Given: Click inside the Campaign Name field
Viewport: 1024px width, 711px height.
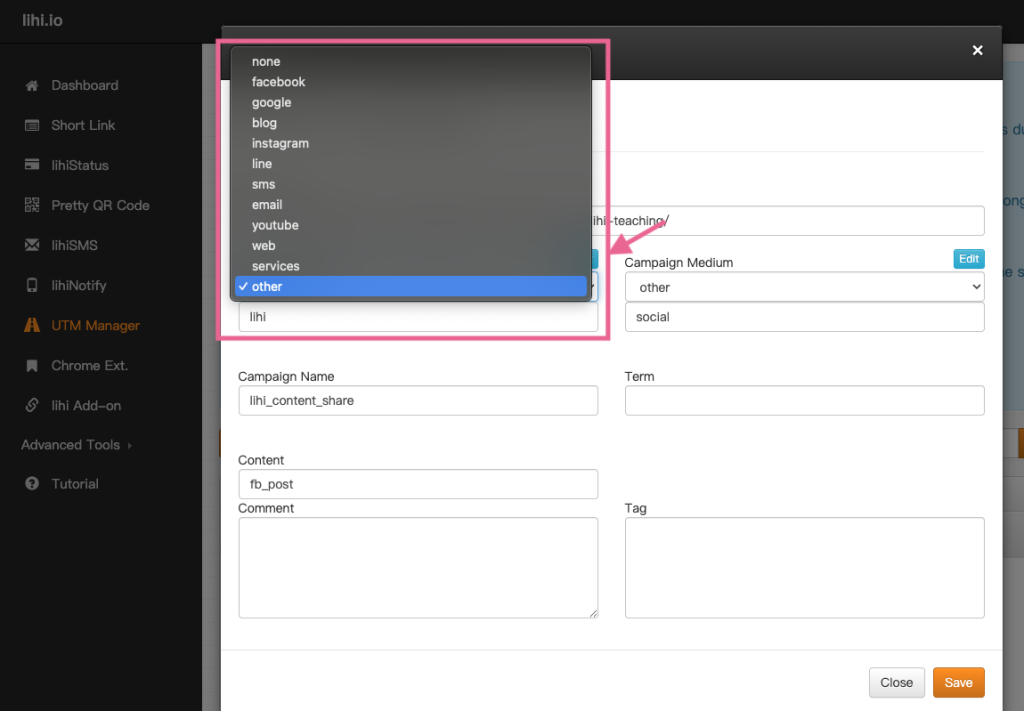Looking at the screenshot, I should 417,400.
